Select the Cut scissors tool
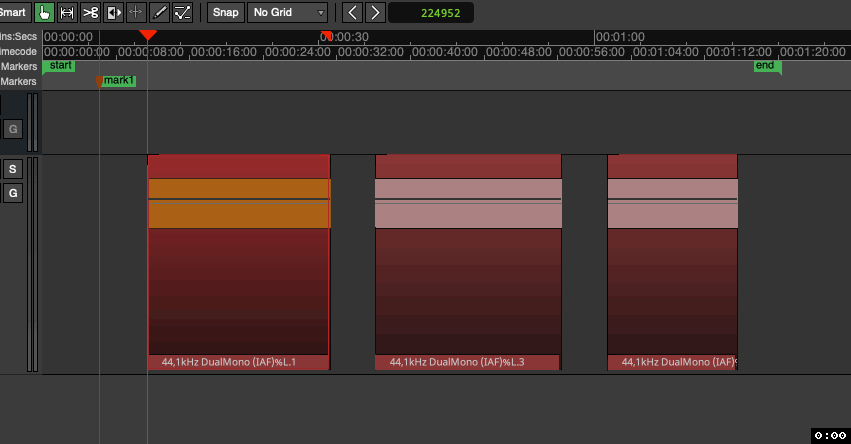Screen dimensions: 851x444 click(x=90, y=12)
